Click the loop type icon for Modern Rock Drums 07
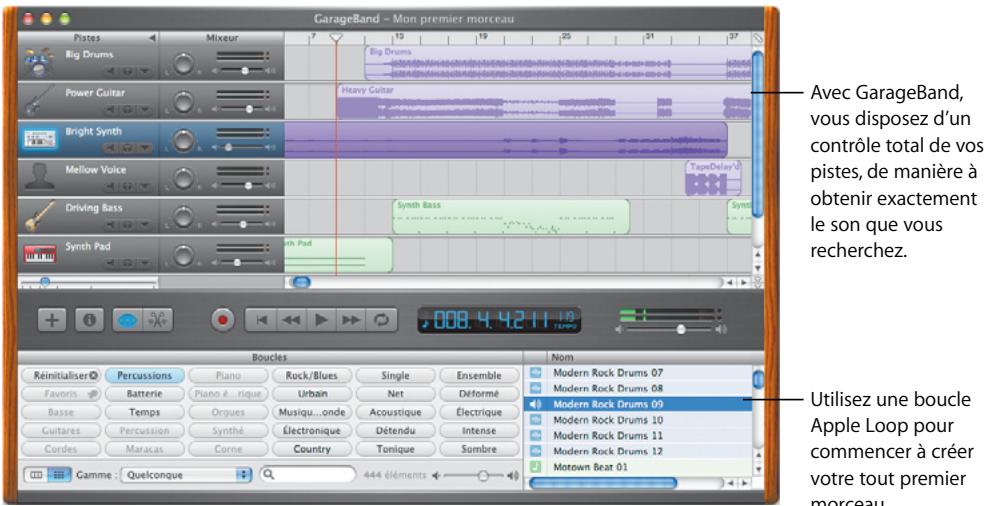This screenshot has height=506, width=987. tap(536, 373)
